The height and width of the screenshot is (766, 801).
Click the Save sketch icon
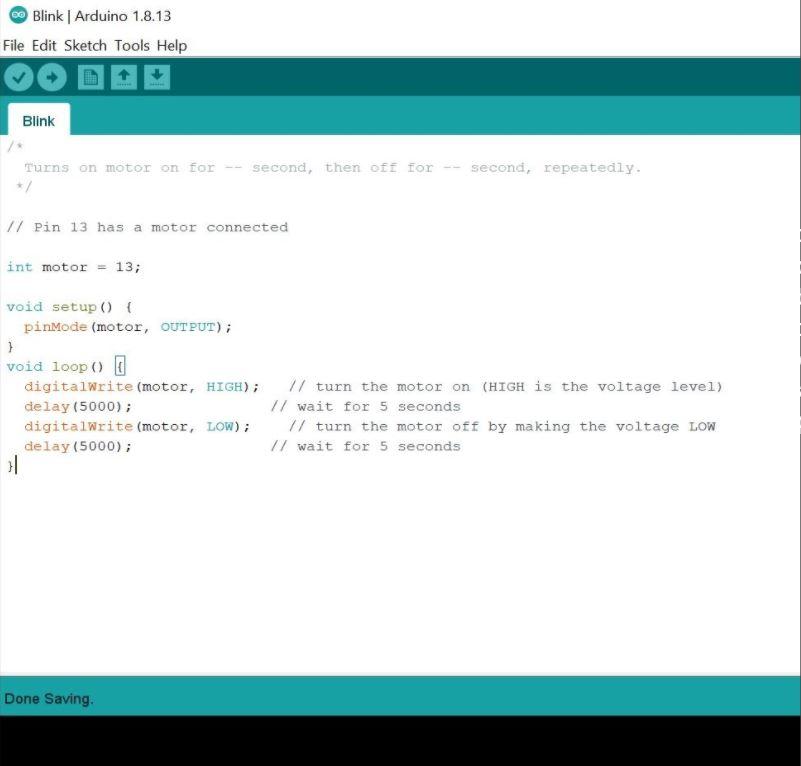[156, 76]
